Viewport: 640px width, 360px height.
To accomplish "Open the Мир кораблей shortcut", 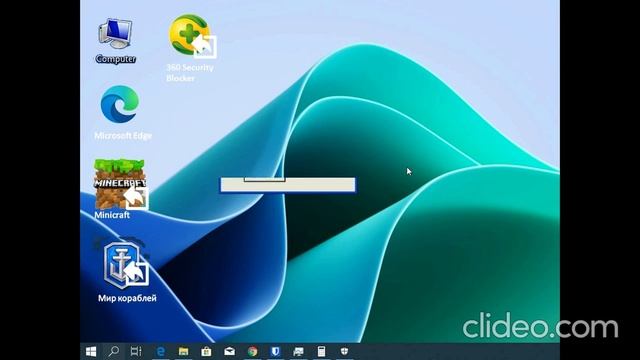I will coord(127,271).
